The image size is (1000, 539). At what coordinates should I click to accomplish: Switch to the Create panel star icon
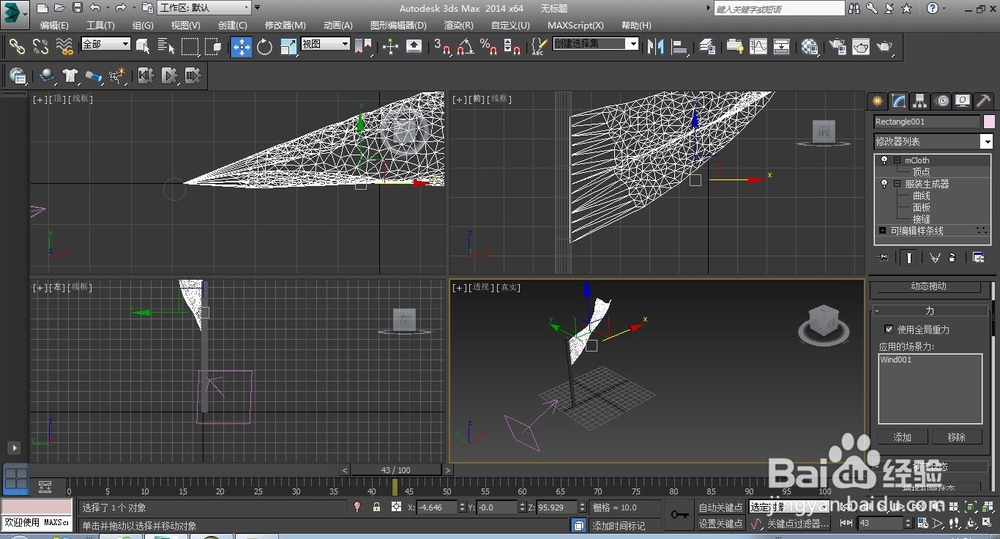click(x=879, y=101)
